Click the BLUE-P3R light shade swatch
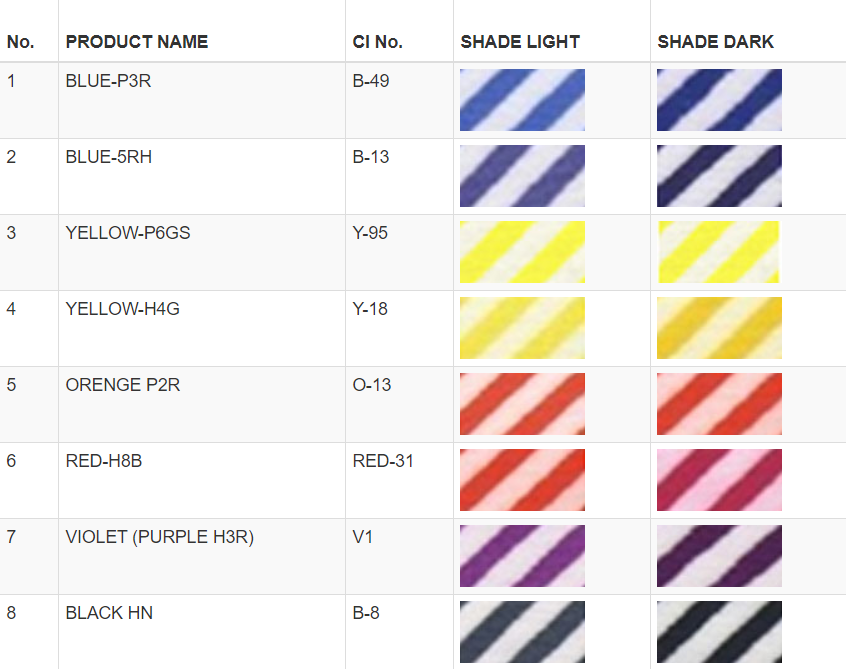This screenshot has height=669, width=846. [522, 100]
